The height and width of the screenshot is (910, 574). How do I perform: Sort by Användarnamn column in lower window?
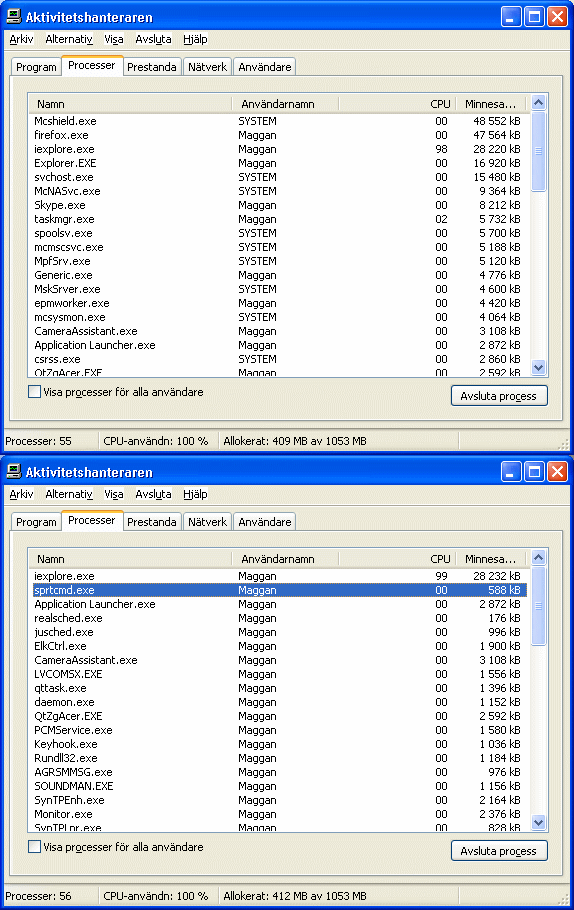[x=286, y=559]
